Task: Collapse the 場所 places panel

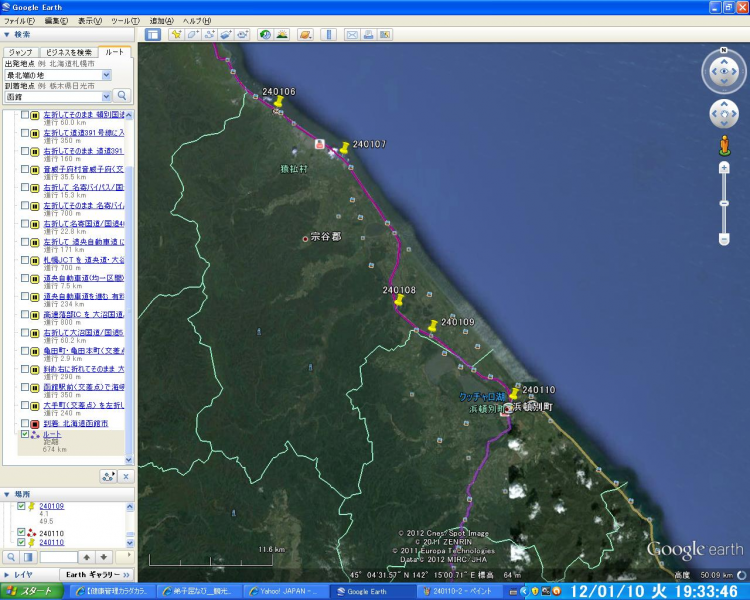Action: click(x=7, y=494)
